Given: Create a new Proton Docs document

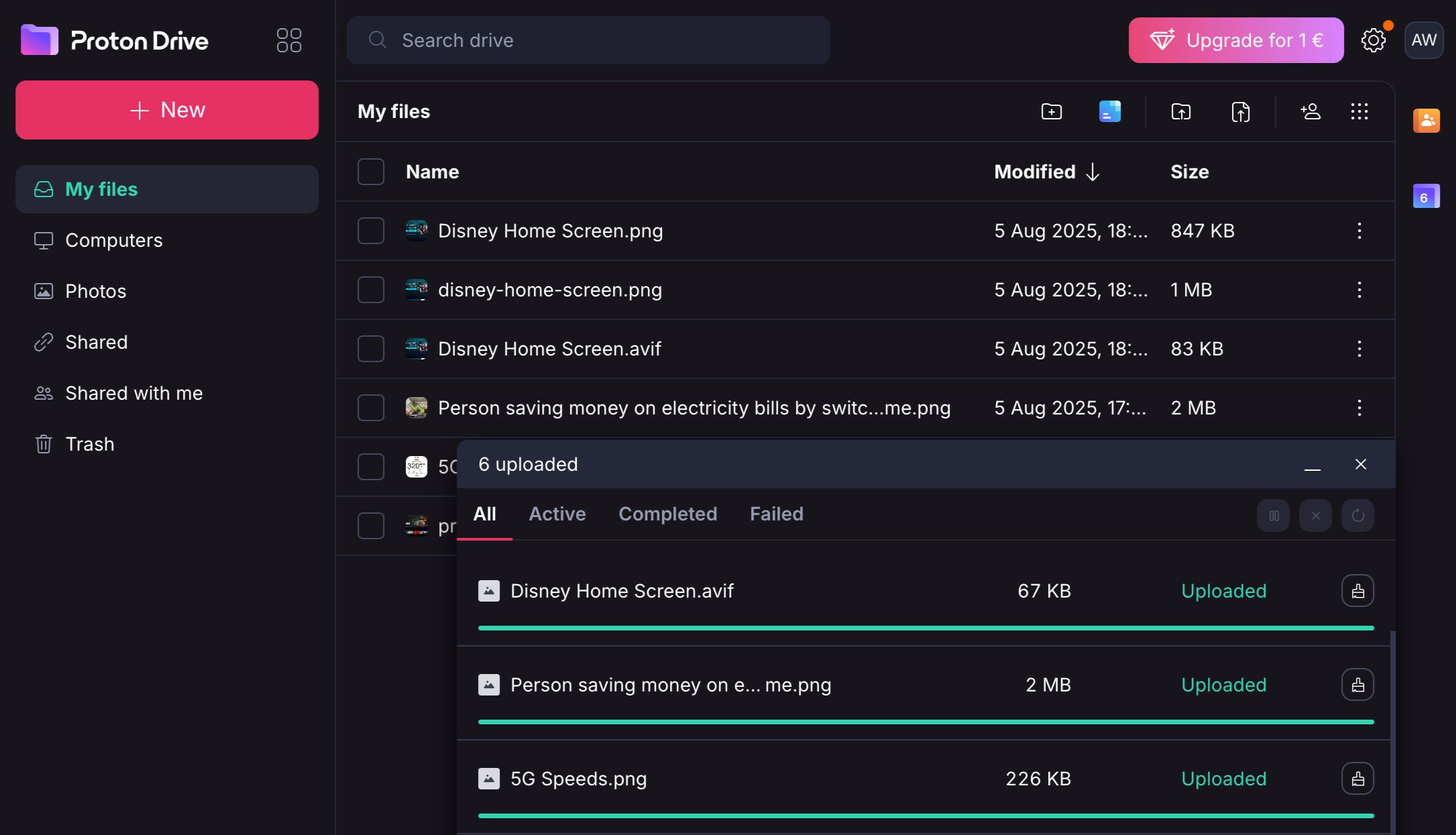Looking at the screenshot, I should coord(1109,111).
